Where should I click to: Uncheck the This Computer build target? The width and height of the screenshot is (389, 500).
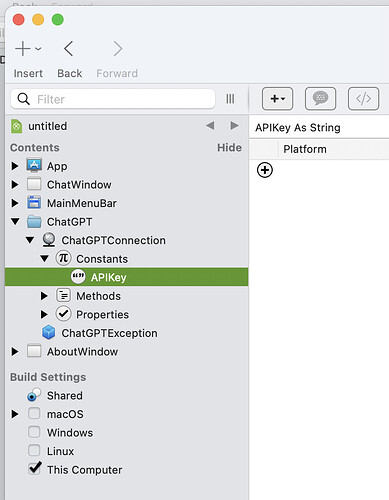pos(34,468)
